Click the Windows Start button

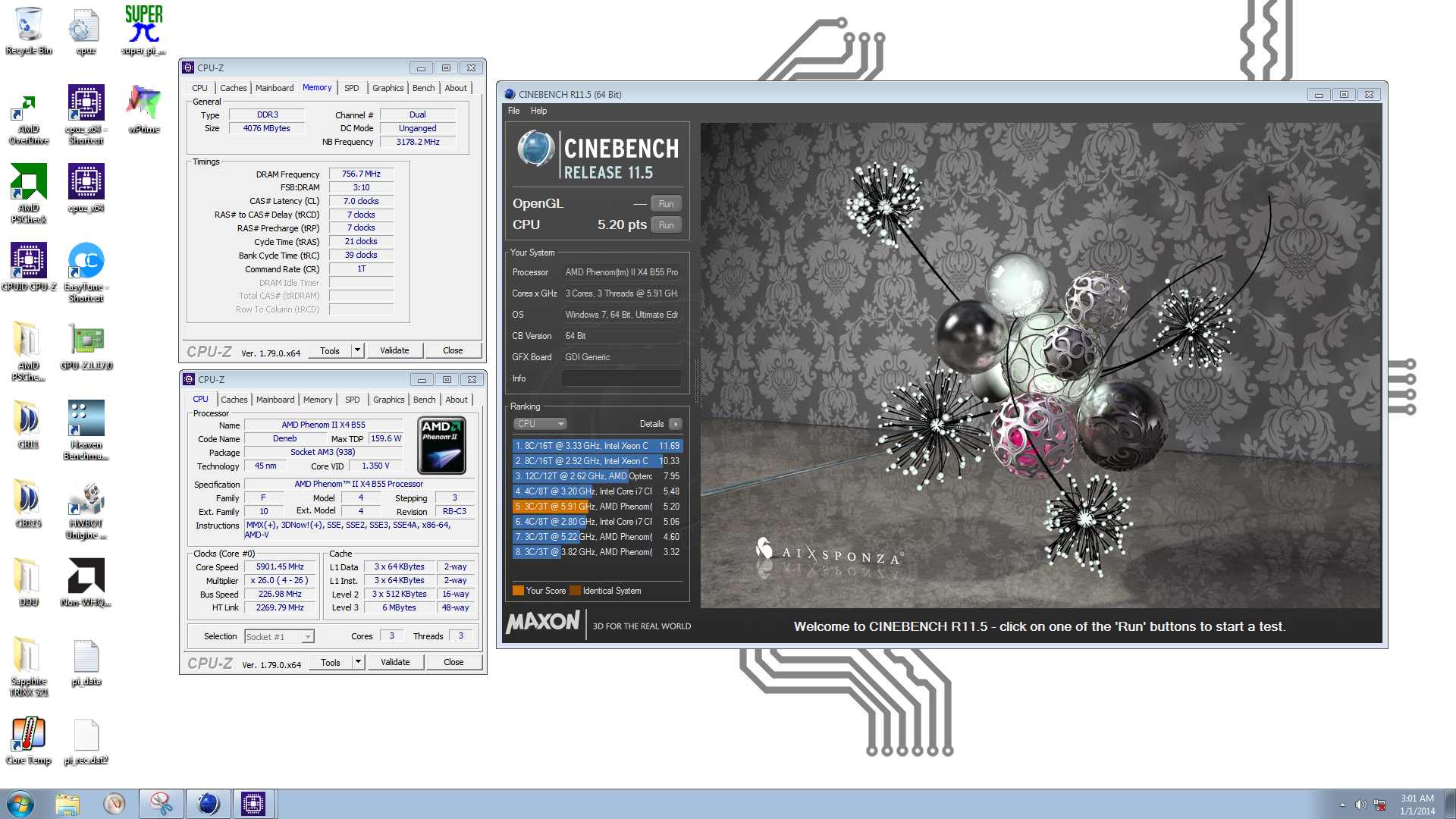point(20,804)
